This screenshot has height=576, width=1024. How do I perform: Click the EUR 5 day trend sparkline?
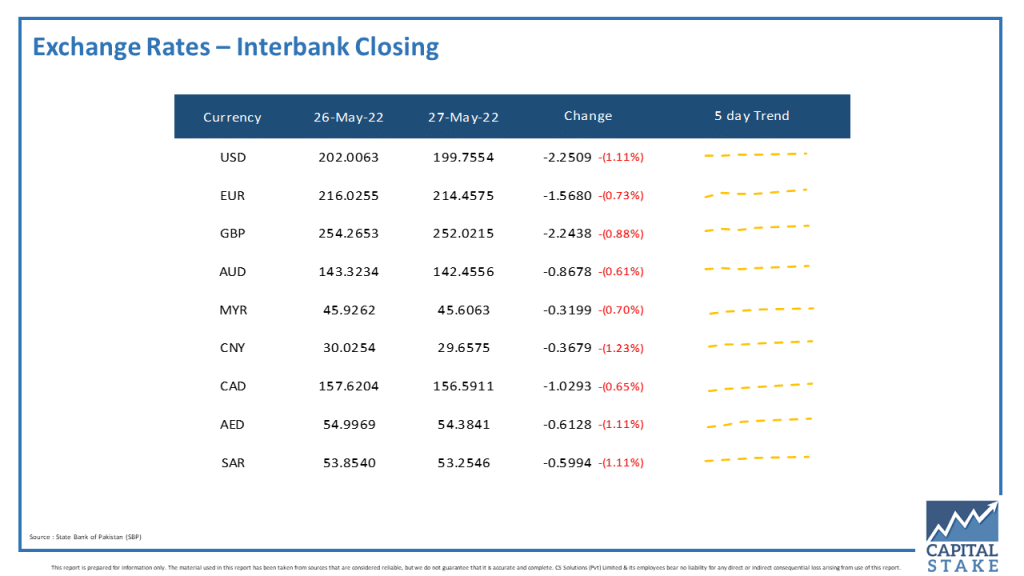click(755, 193)
